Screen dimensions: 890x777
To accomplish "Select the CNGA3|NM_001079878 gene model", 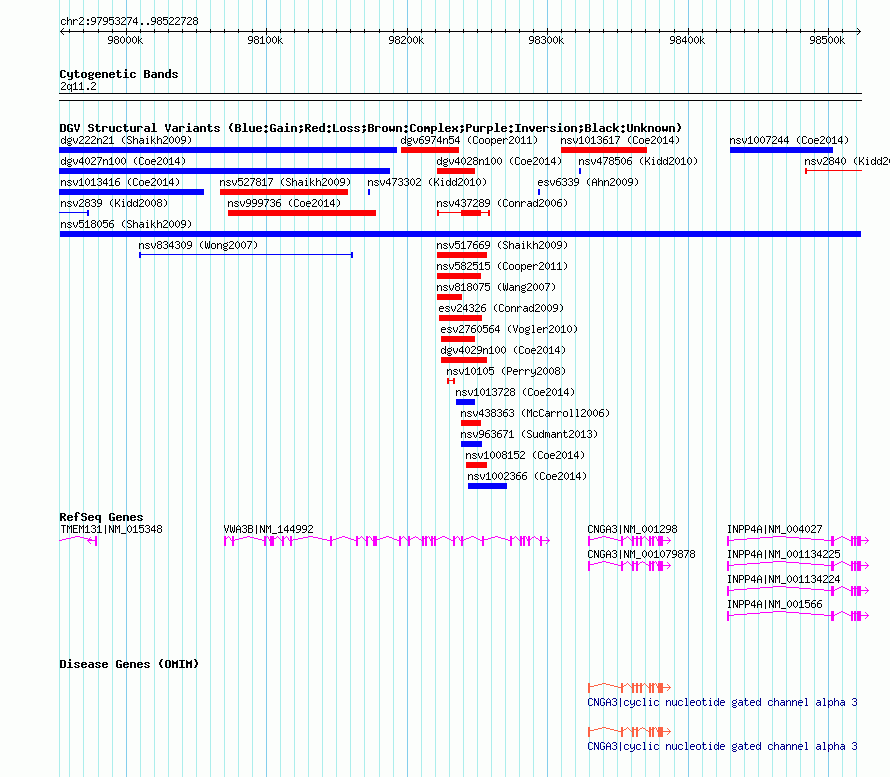I will [629, 566].
